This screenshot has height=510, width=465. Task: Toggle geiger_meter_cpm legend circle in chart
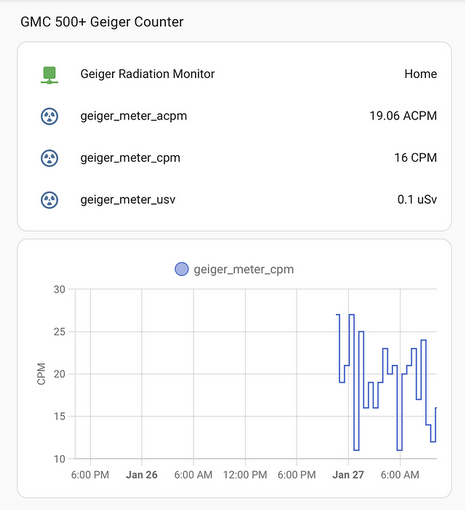point(182,269)
